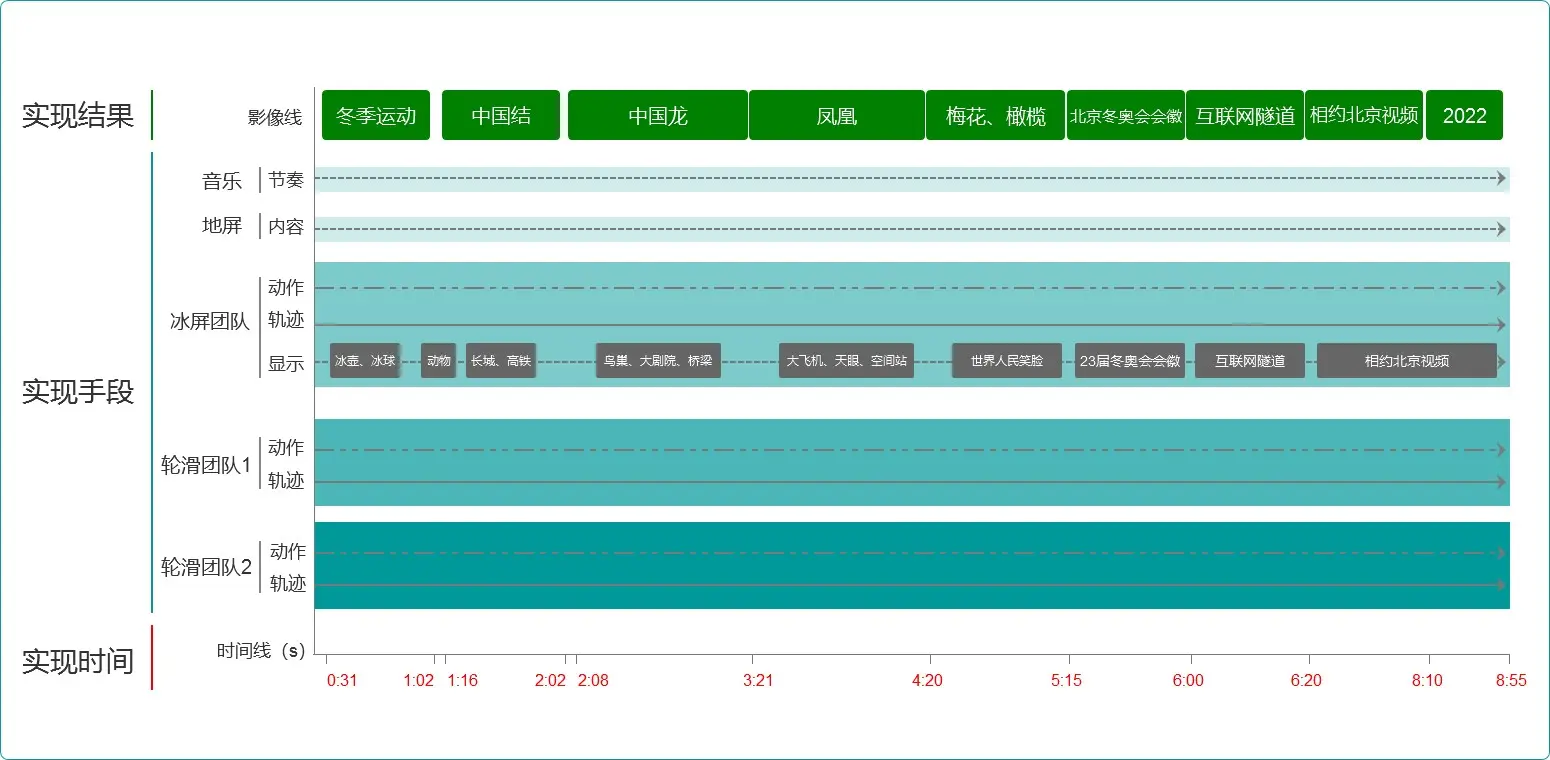Click the green 冬季运动 block
1550x760 pixels.
[376, 115]
